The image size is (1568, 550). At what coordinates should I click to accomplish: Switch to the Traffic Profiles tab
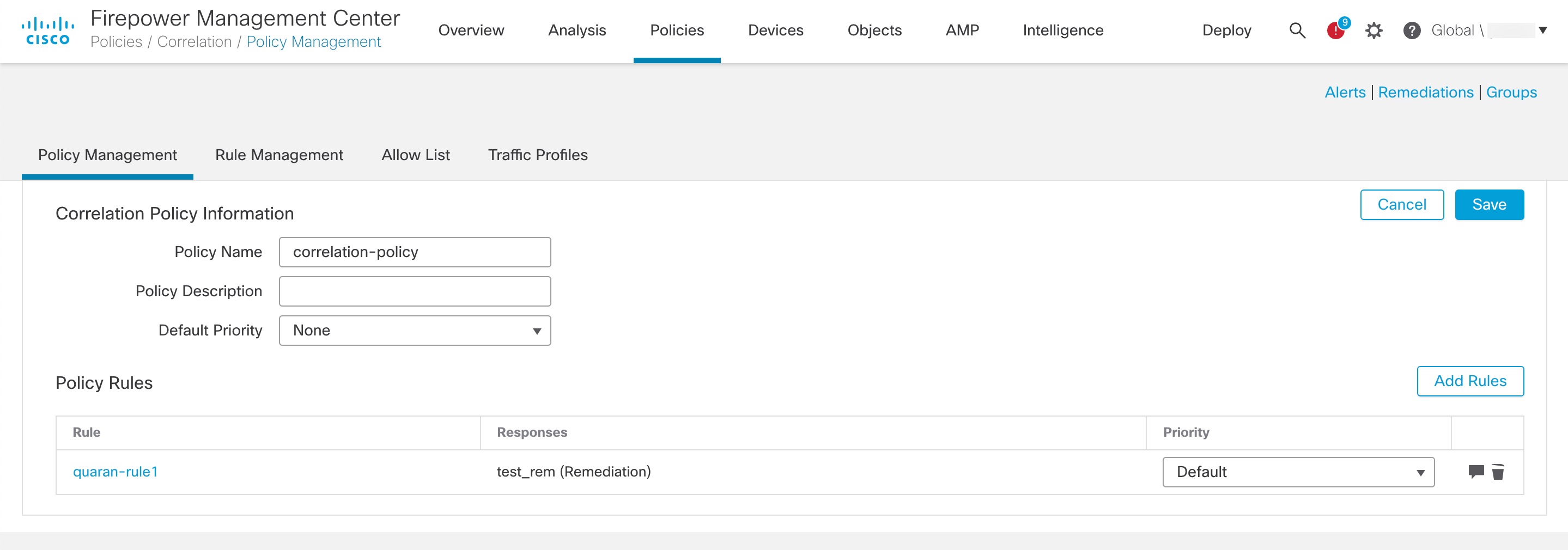point(538,155)
